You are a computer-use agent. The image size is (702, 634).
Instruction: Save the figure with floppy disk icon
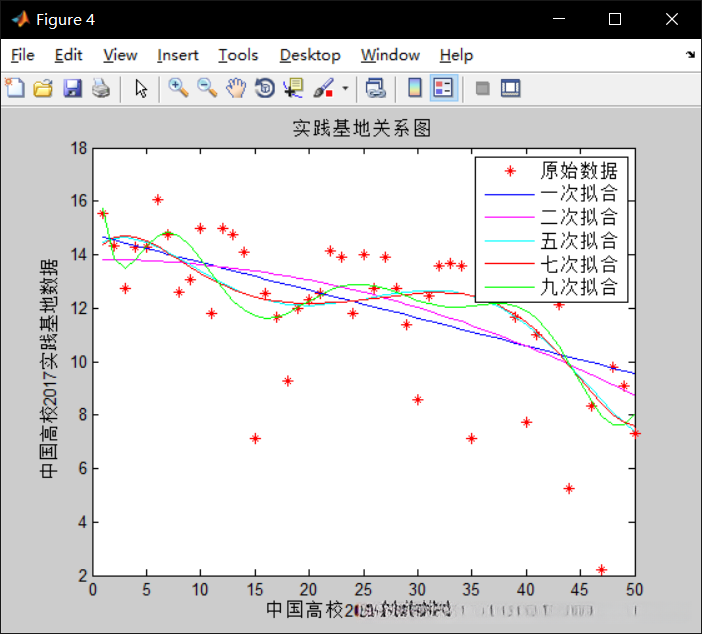[72, 88]
